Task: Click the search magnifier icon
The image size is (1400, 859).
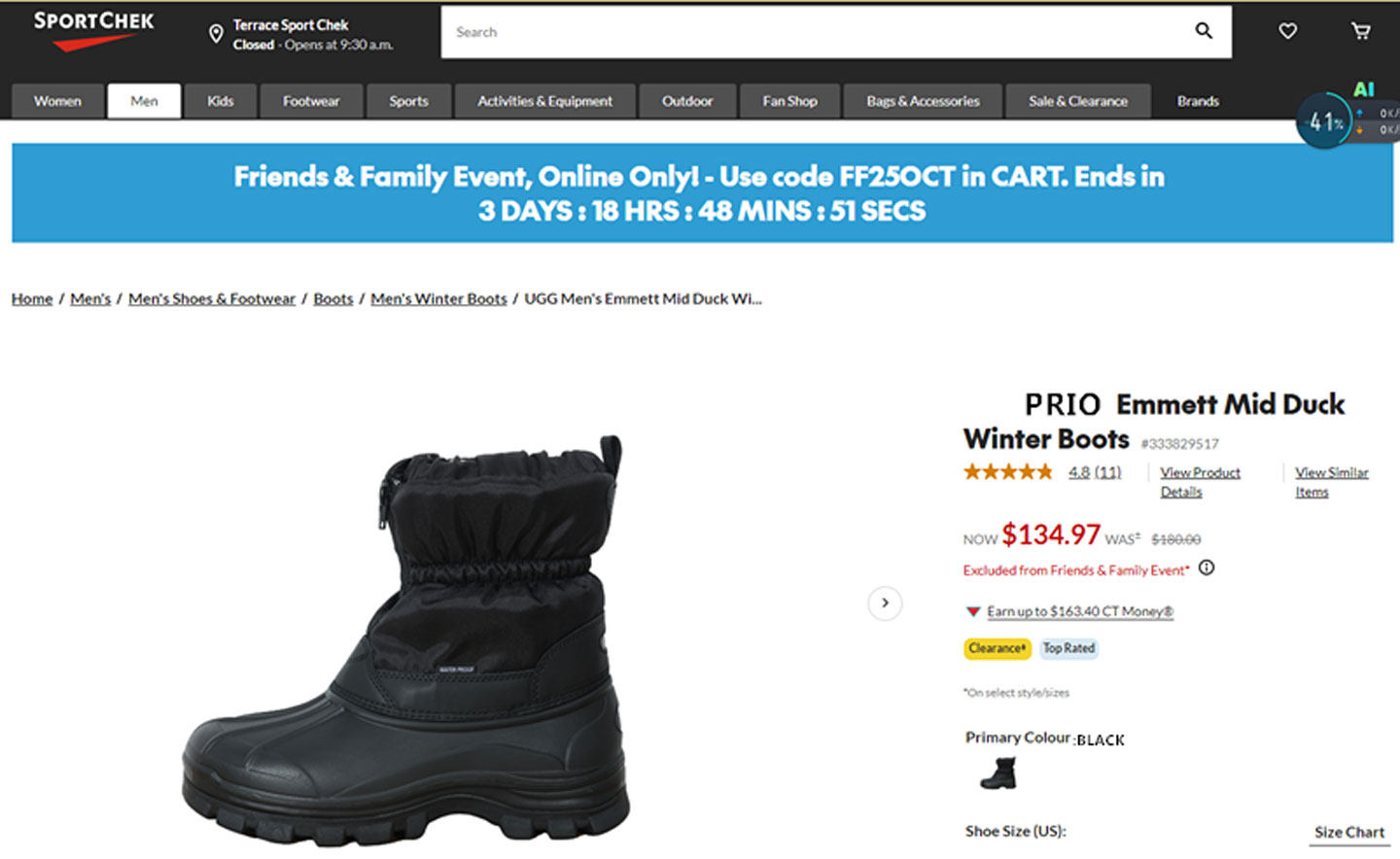Action: pyautogui.click(x=1204, y=31)
